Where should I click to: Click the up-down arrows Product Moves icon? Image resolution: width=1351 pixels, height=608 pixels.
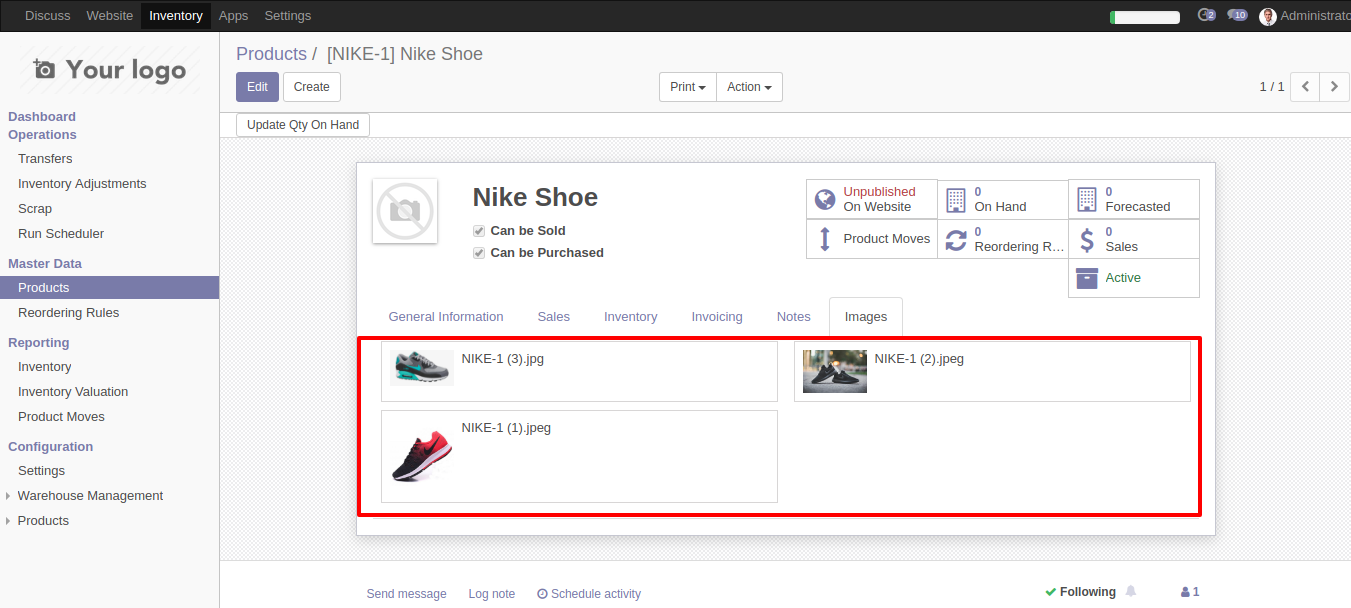825,239
